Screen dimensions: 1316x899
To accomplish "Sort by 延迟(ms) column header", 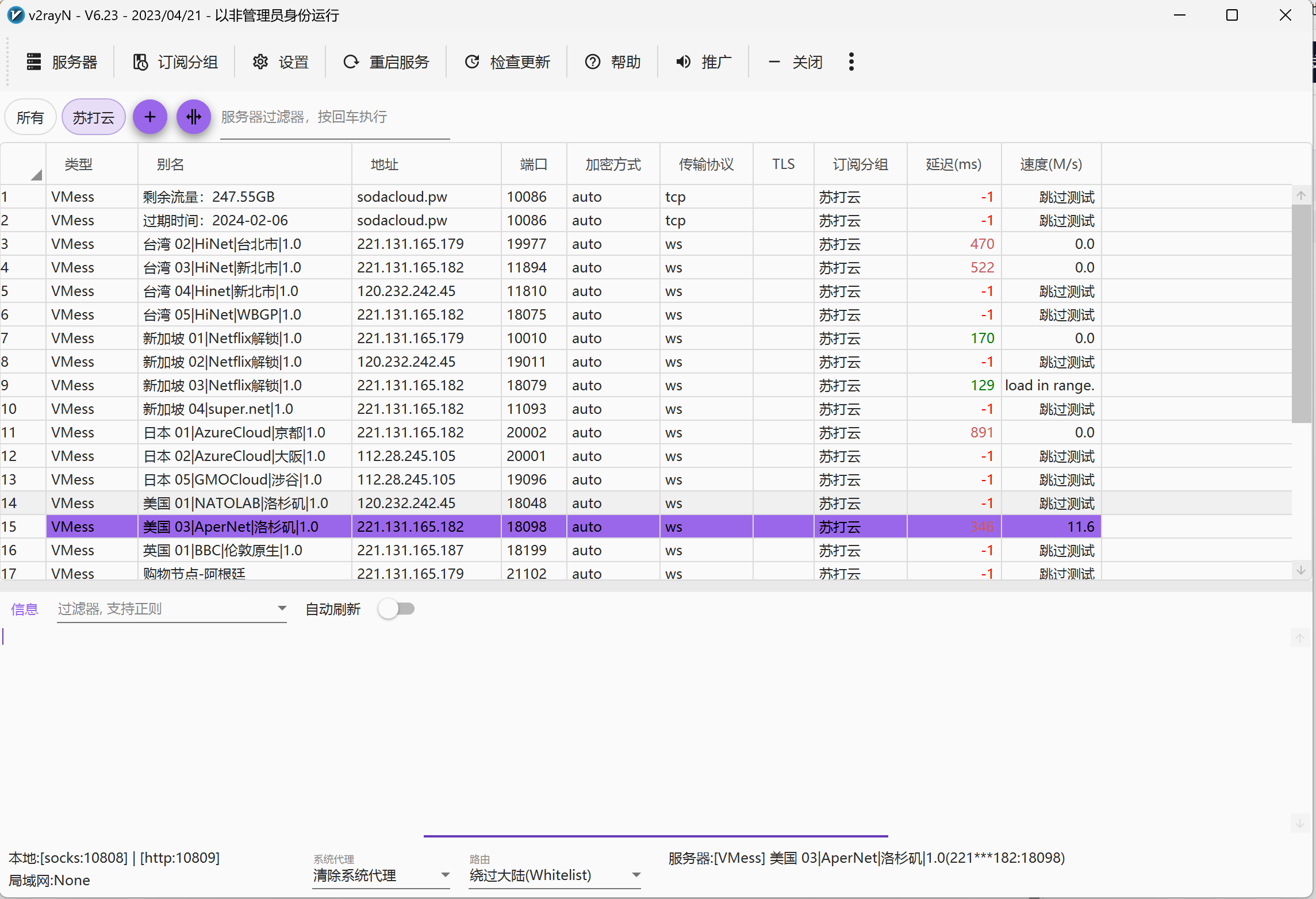I will tap(954, 164).
